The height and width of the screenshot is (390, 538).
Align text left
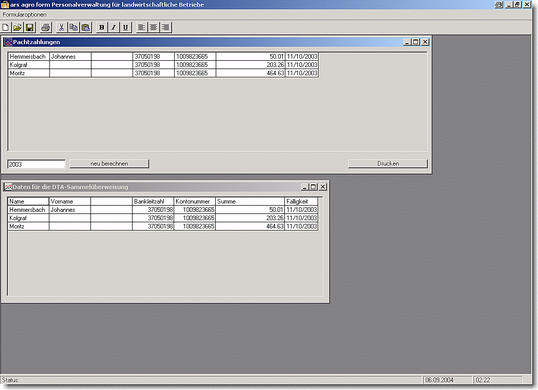coord(141,27)
